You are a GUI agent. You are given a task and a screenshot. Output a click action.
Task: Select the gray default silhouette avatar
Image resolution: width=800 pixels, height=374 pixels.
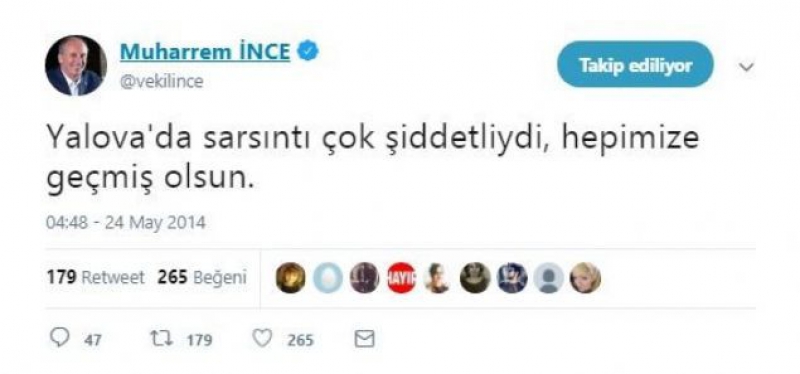pos(548,278)
